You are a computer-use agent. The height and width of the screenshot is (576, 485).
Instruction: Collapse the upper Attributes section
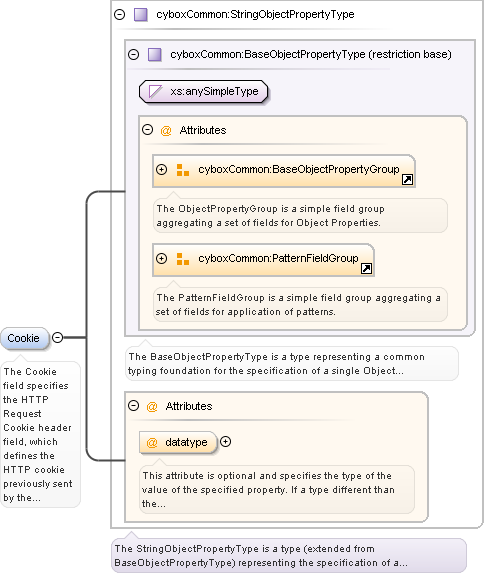(x=147, y=130)
